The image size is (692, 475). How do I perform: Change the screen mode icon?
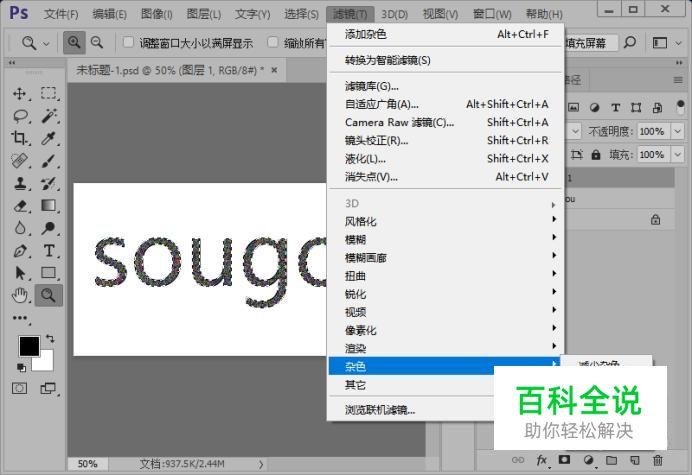point(48,388)
